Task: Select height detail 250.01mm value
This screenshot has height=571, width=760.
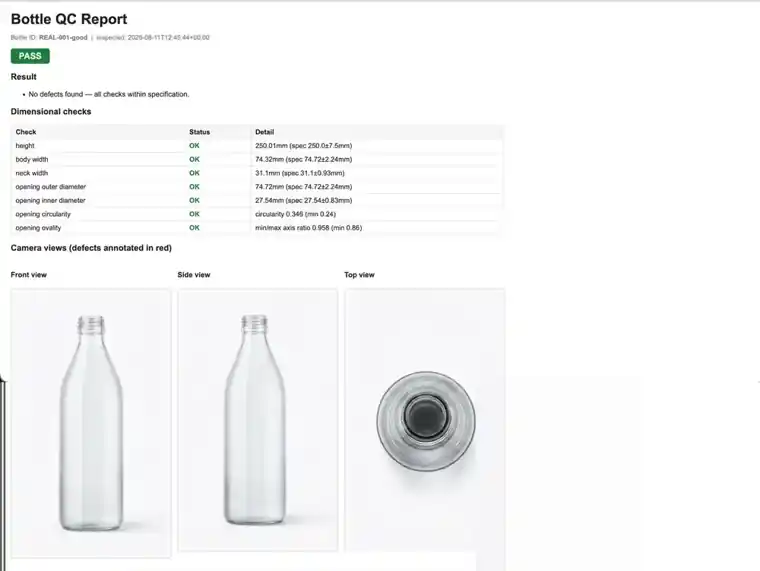Action: [303, 145]
